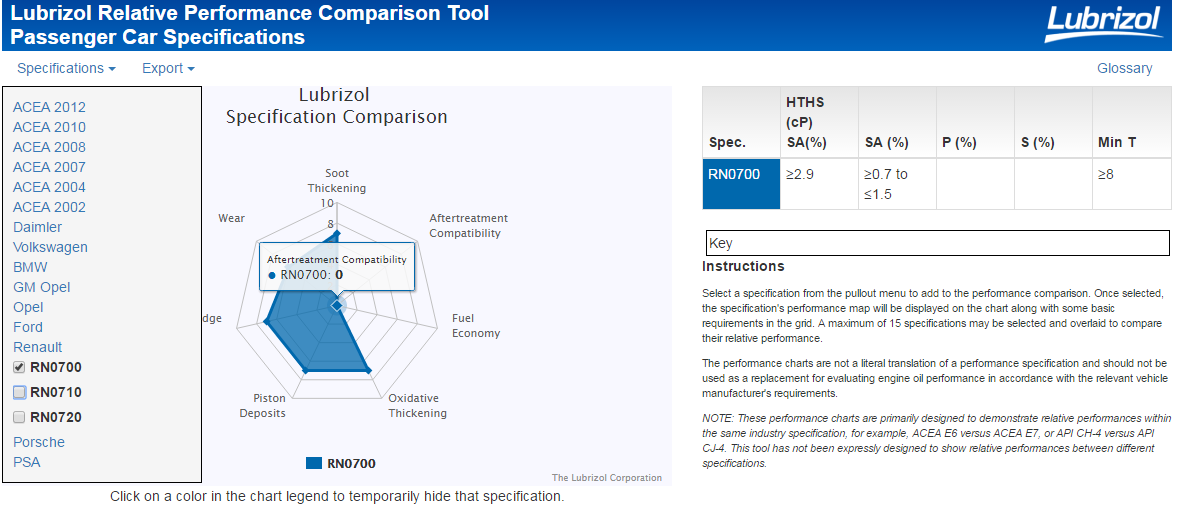Click the Oxidative Thickening point on radar chart

[371, 371]
